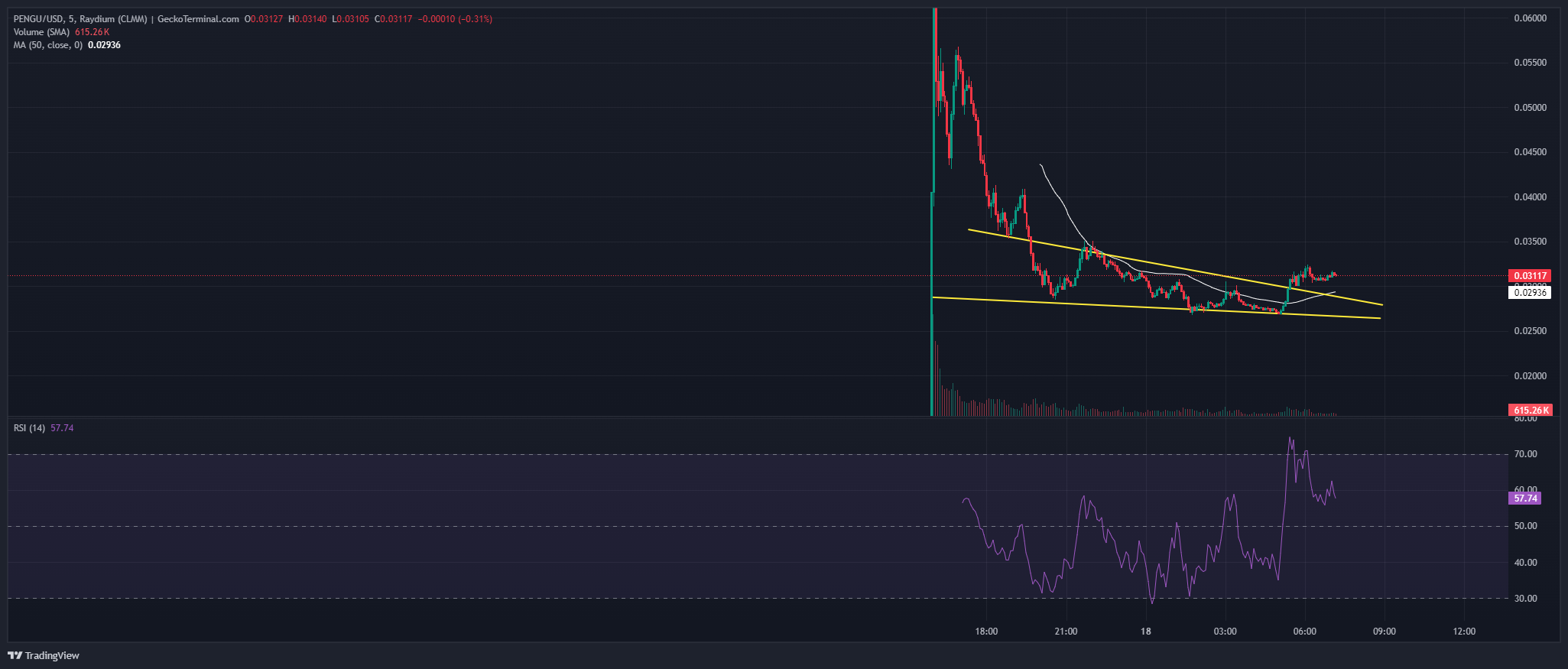The height and width of the screenshot is (669, 1568).
Task: Click the 70.00 RSI axis label
Action: pyautogui.click(x=1526, y=454)
